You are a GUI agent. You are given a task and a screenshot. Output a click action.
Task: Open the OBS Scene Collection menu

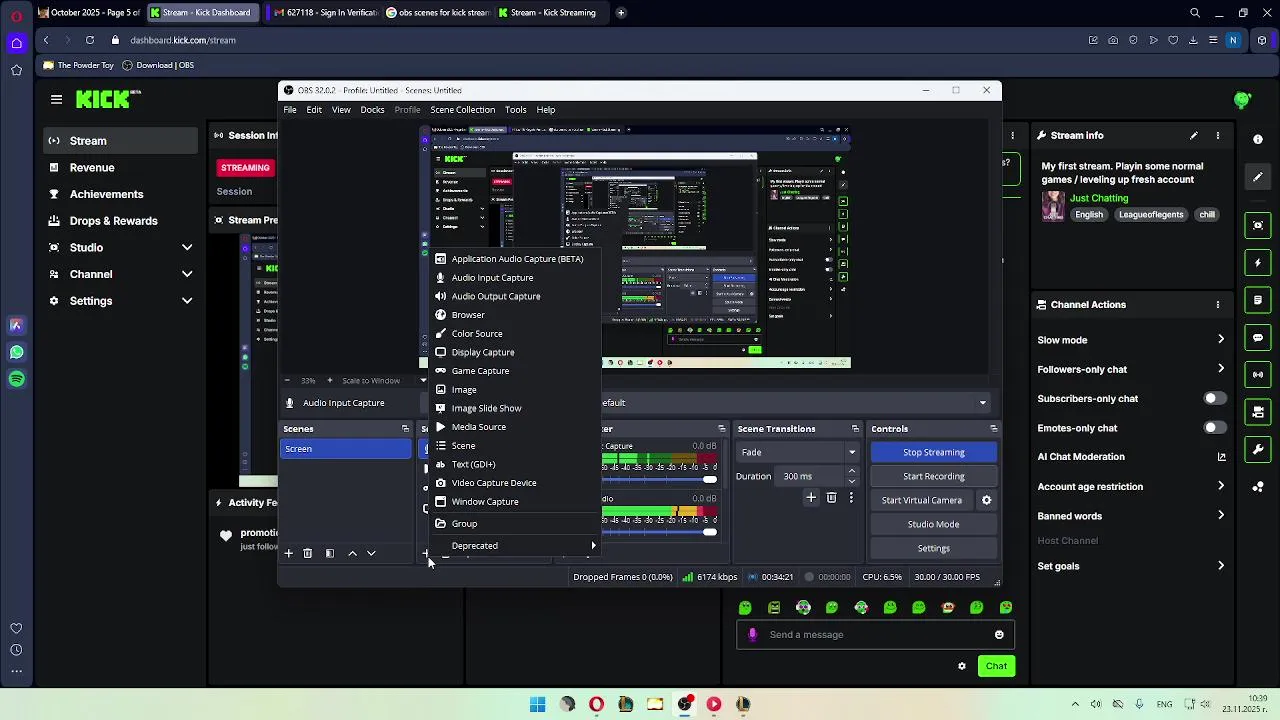point(462,110)
